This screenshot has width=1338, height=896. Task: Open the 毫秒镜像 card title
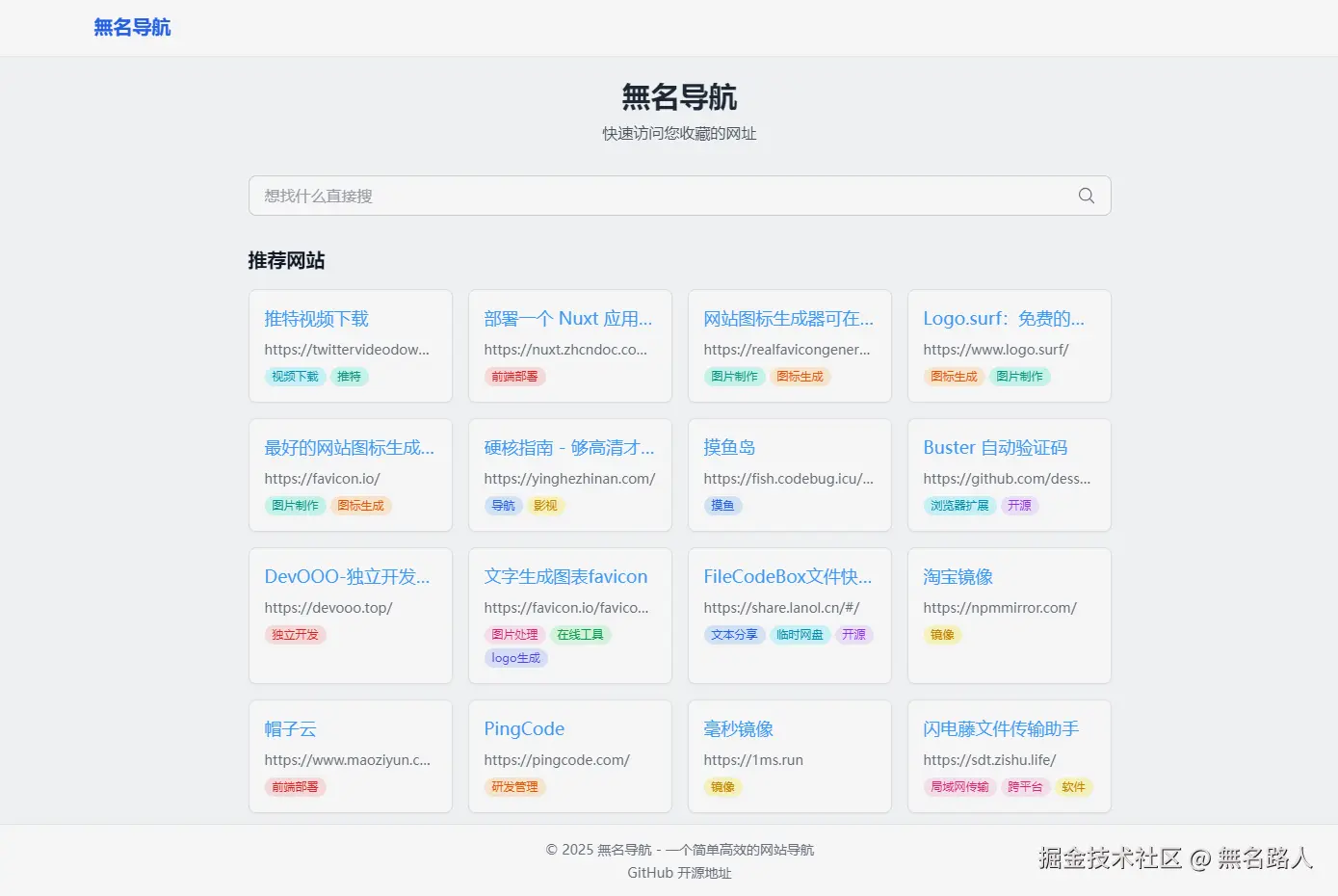739,729
